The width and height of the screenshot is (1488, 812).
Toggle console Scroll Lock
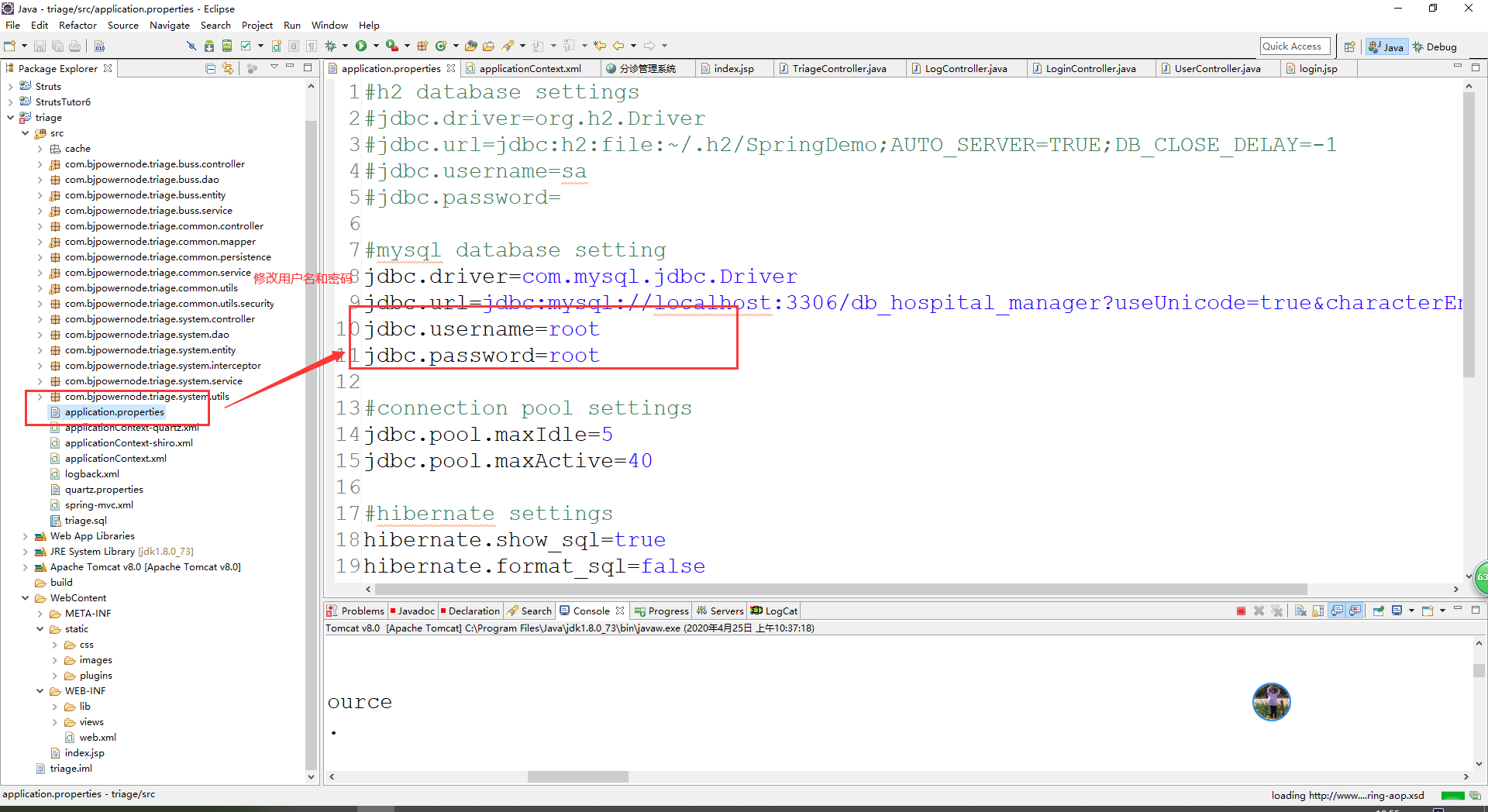[x=1318, y=611]
